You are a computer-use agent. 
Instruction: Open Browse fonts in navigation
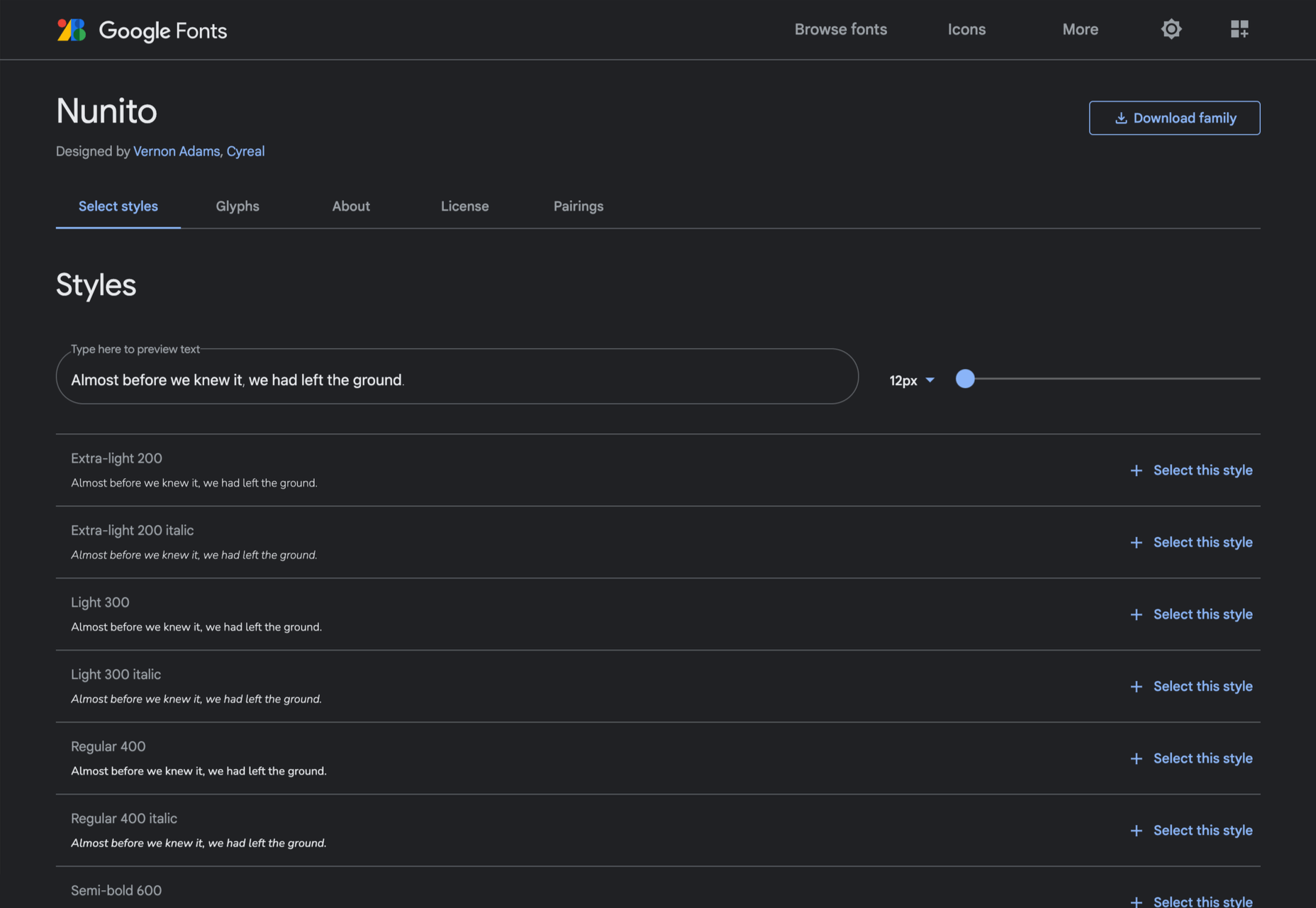(840, 29)
